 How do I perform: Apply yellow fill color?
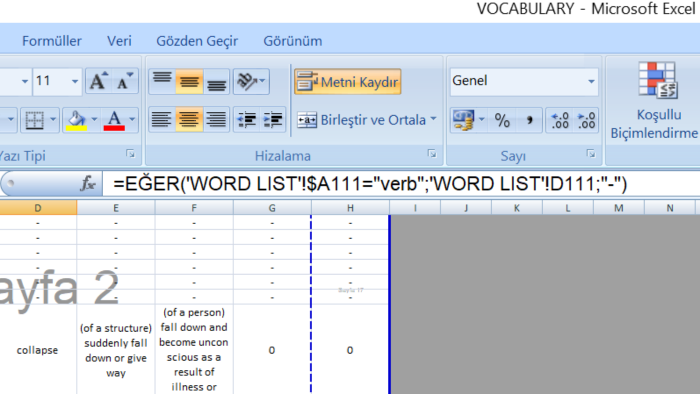pos(76,120)
